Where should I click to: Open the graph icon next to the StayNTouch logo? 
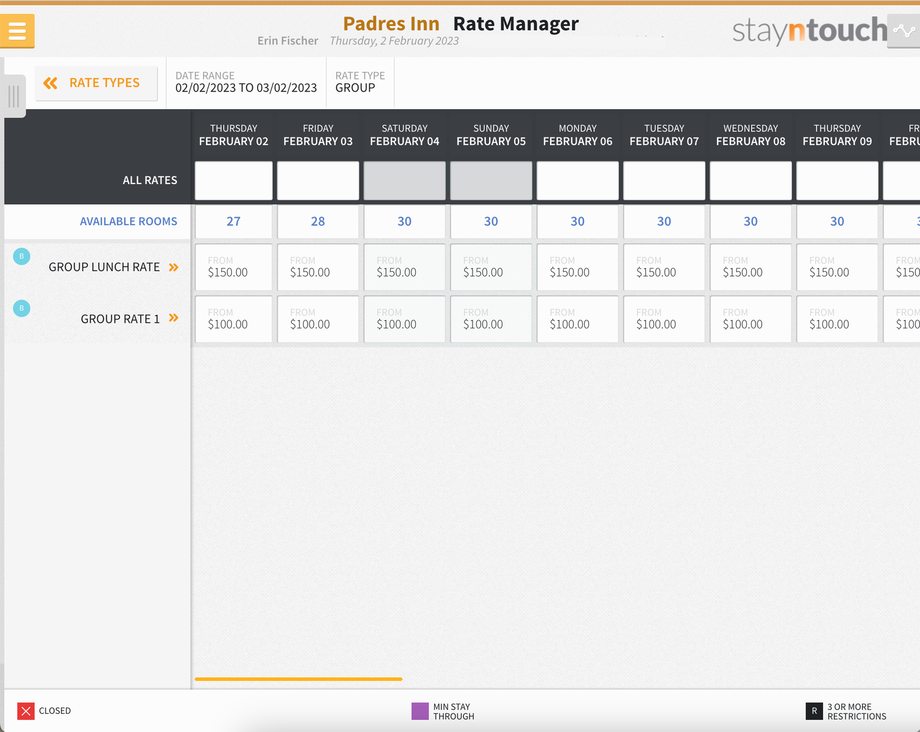pyautogui.click(x=904, y=31)
